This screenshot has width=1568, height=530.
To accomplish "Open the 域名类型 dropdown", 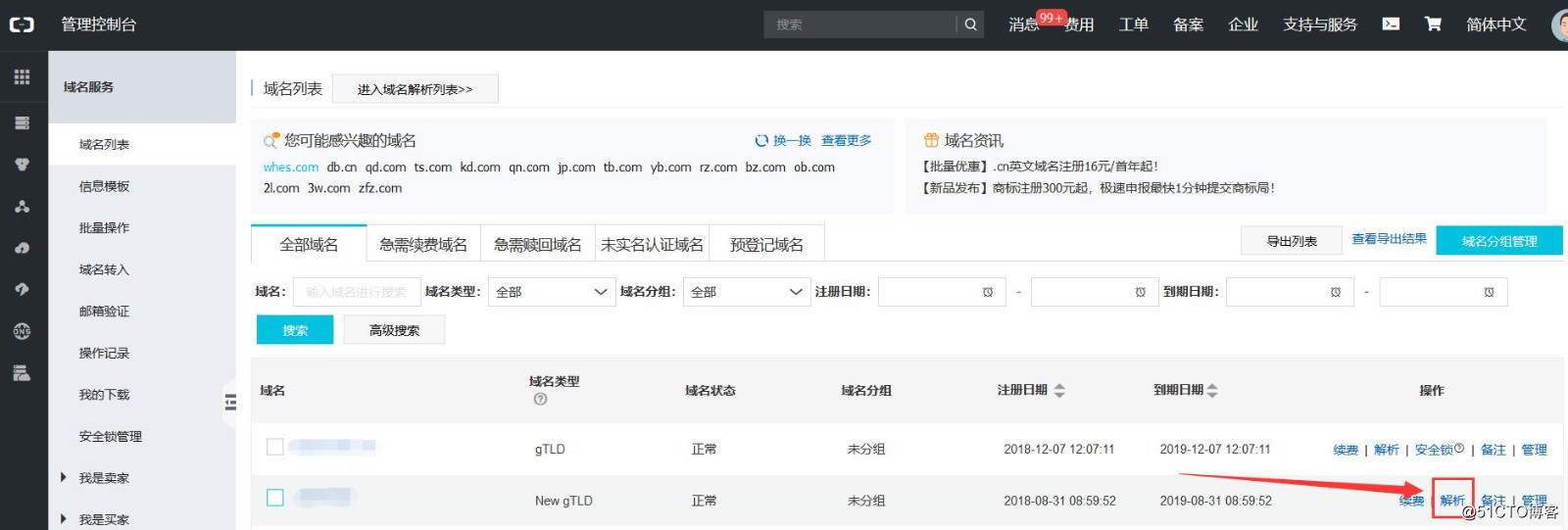I will (x=552, y=292).
